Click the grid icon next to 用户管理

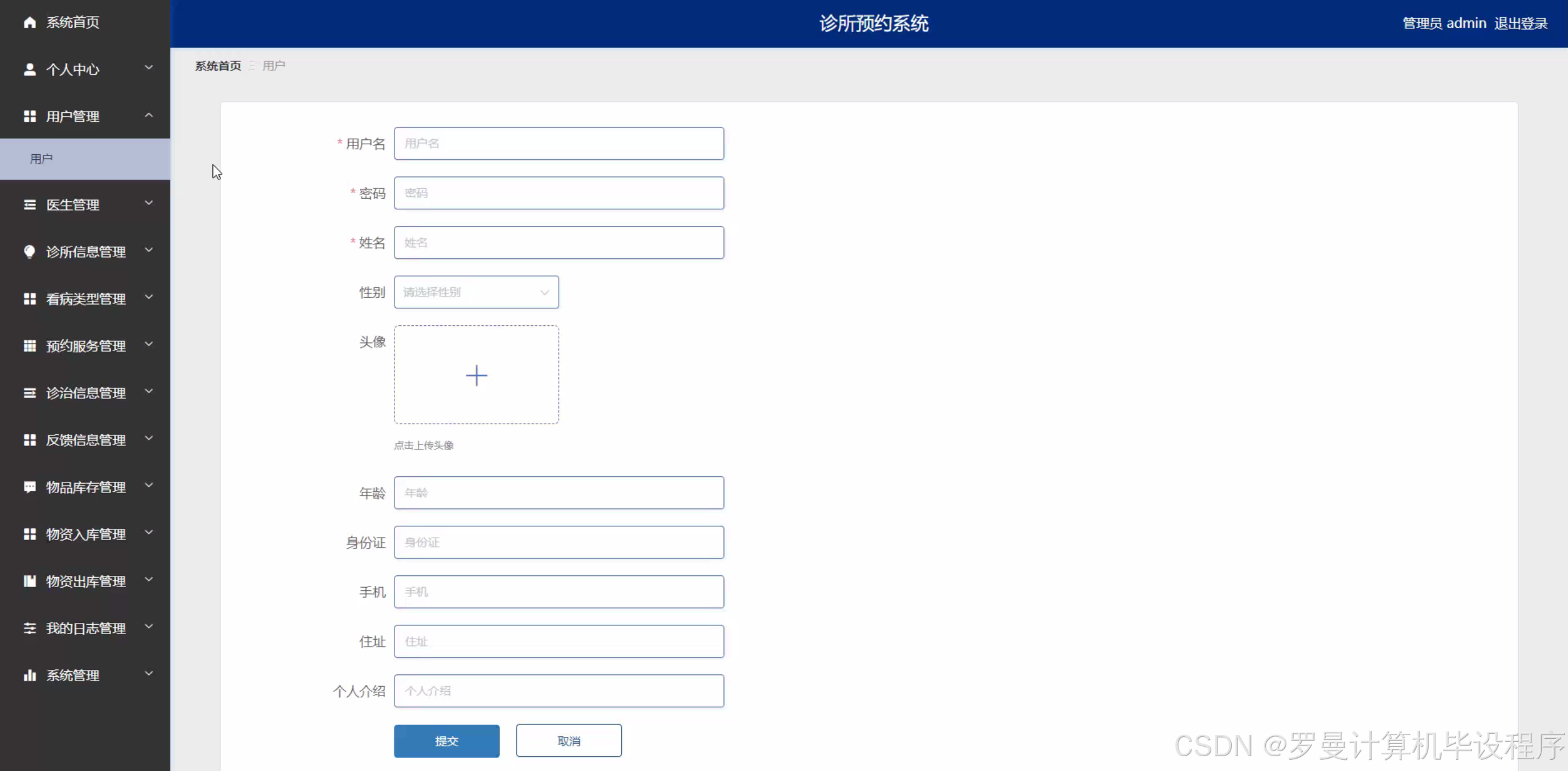[29, 116]
